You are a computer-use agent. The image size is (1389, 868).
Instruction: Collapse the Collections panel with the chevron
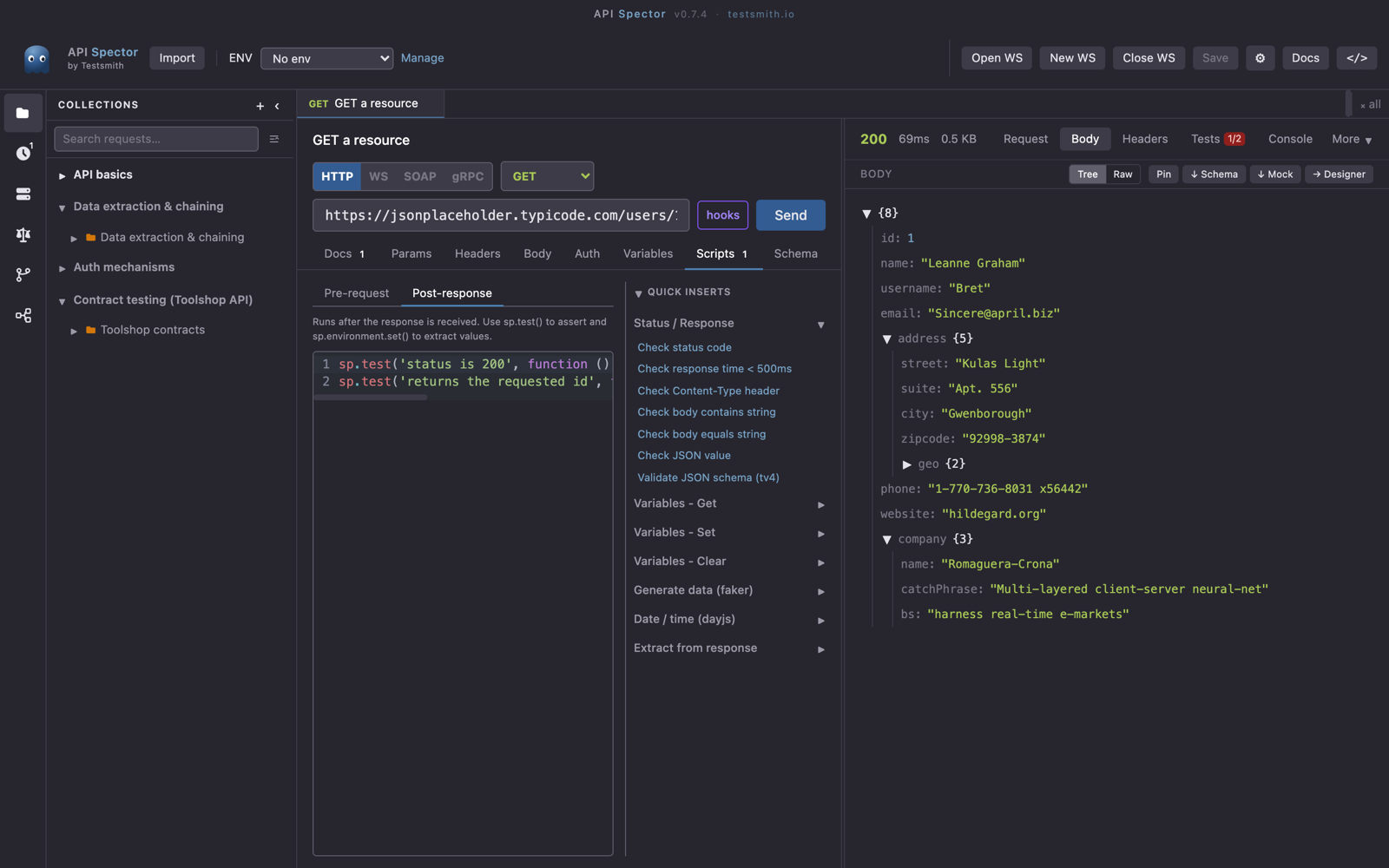point(277,106)
